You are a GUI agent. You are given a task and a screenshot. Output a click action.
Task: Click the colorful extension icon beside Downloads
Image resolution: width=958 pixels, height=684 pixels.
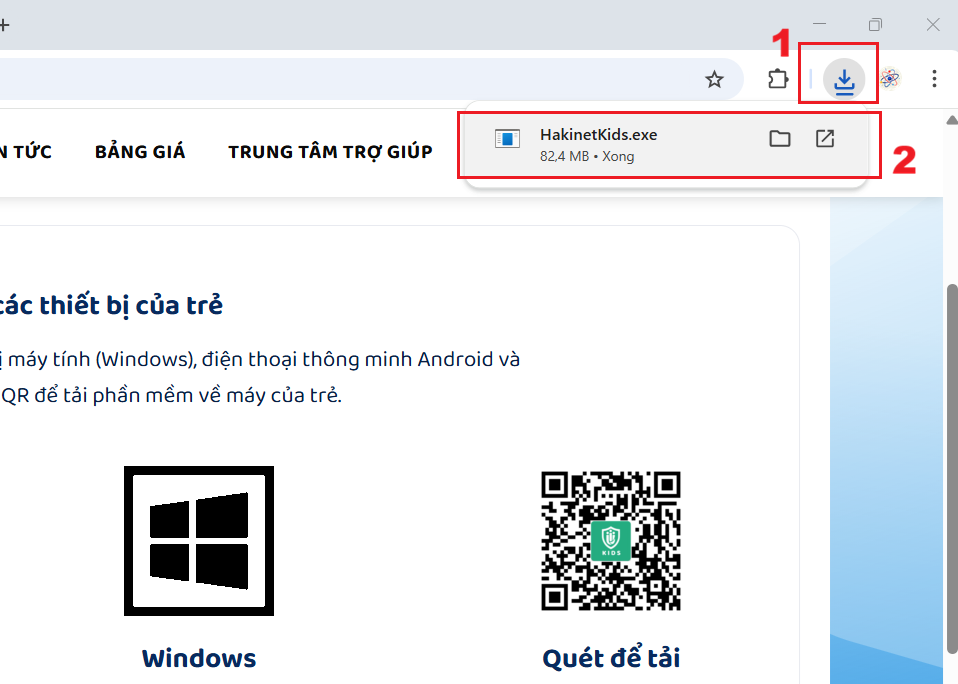(890, 79)
